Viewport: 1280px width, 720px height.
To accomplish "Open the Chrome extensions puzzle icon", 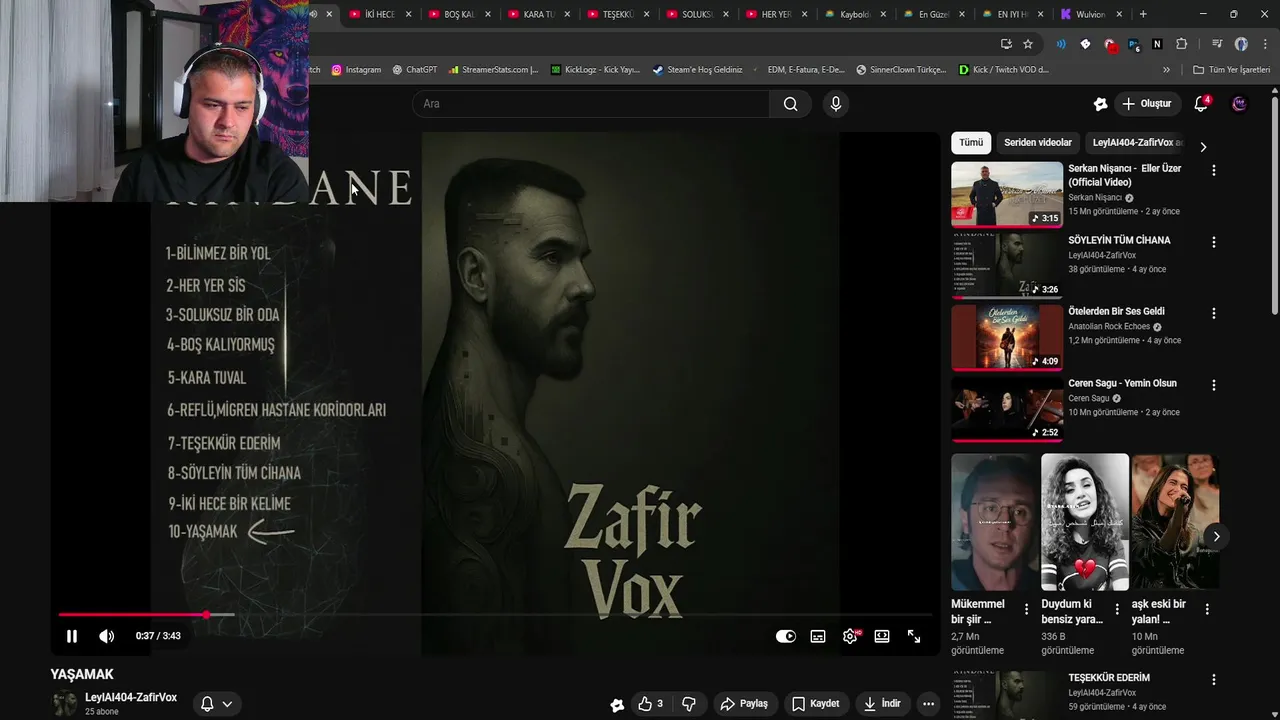I will 1182,44.
